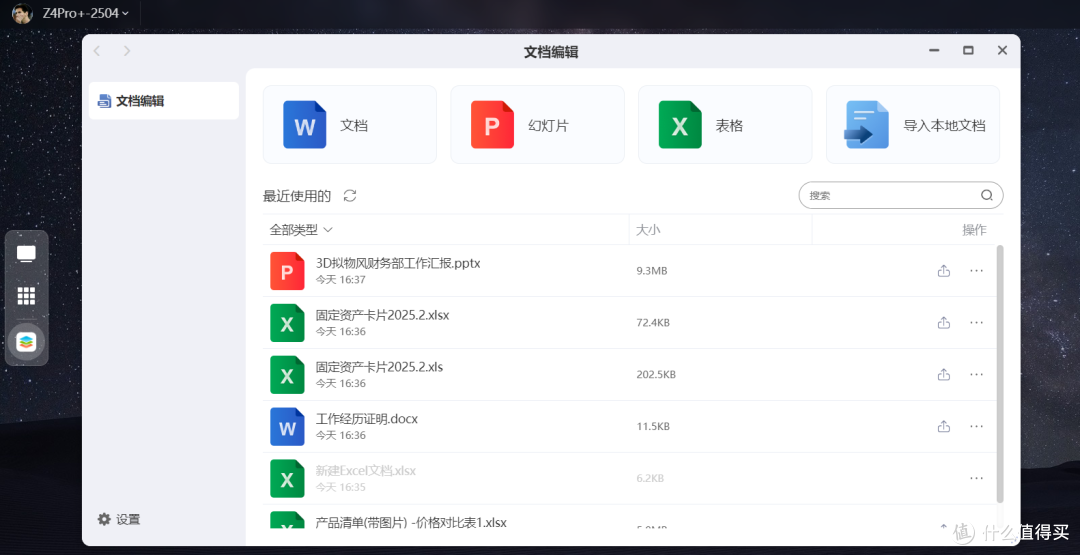Click Excel icon of 固定资产卡片2025.2.xlsx
This screenshot has height=555, width=1080.
click(287, 323)
